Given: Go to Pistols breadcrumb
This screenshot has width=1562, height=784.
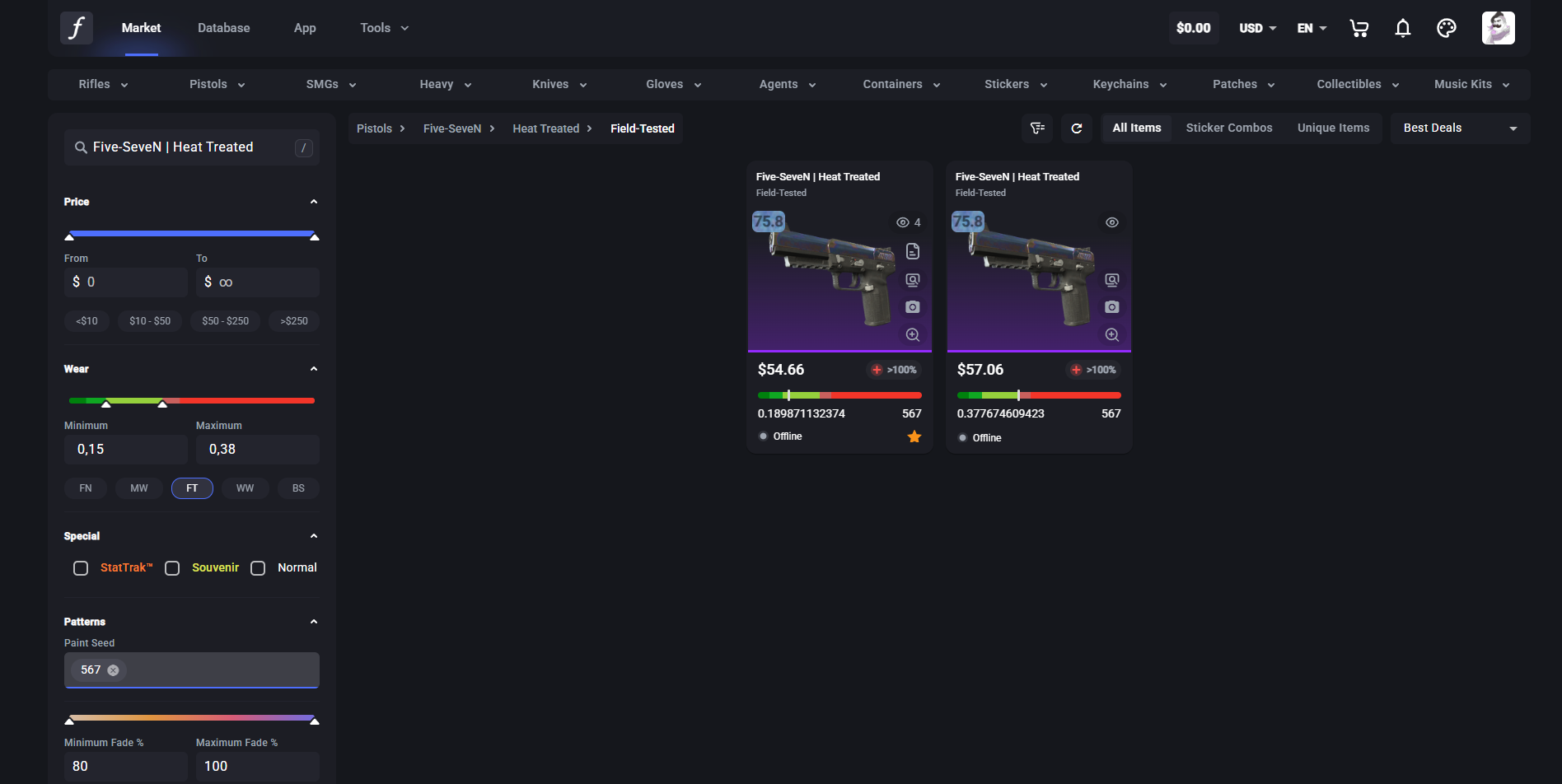Looking at the screenshot, I should tap(374, 128).
